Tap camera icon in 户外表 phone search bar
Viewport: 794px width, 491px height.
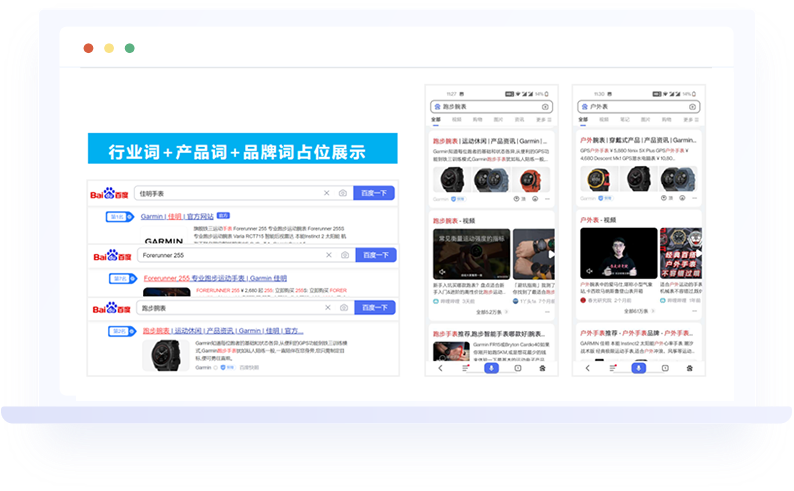(692, 107)
